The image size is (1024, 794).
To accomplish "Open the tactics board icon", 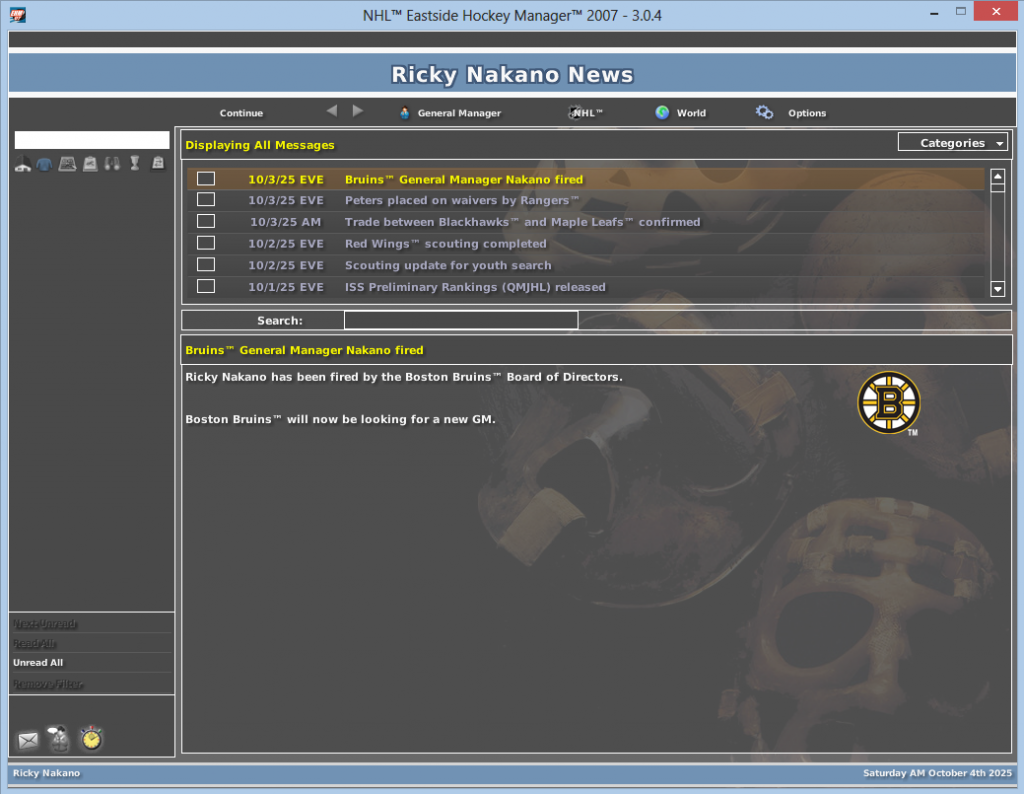I will (x=67, y=164).
